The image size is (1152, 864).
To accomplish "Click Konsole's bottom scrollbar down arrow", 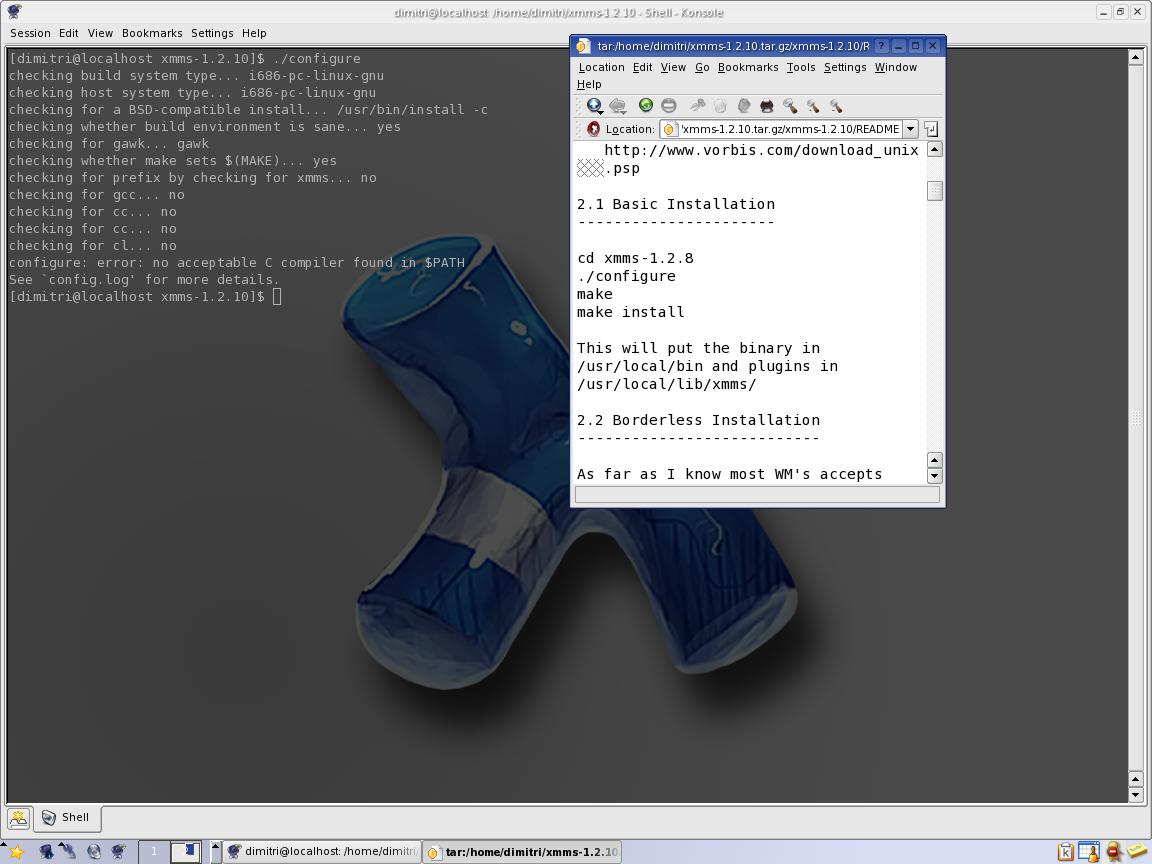I will 1135,795.
